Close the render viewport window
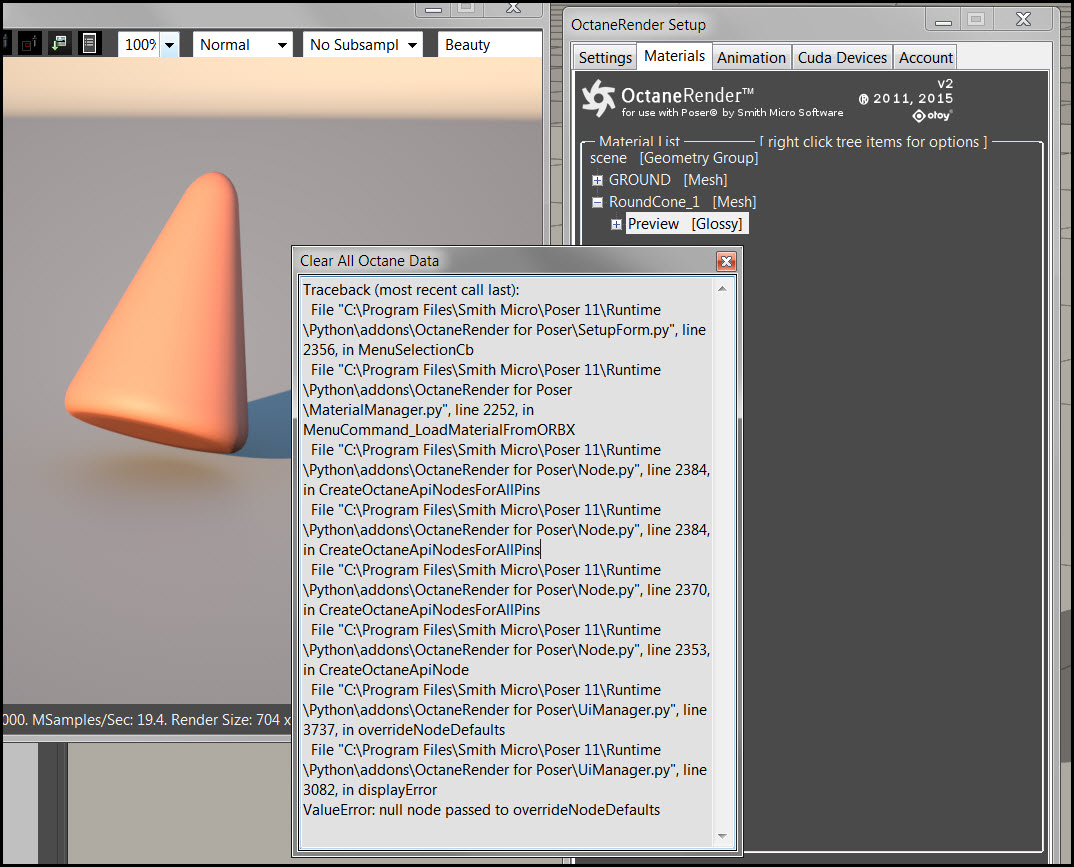Viewport: 1074px width, 867px height. (513, 9)
